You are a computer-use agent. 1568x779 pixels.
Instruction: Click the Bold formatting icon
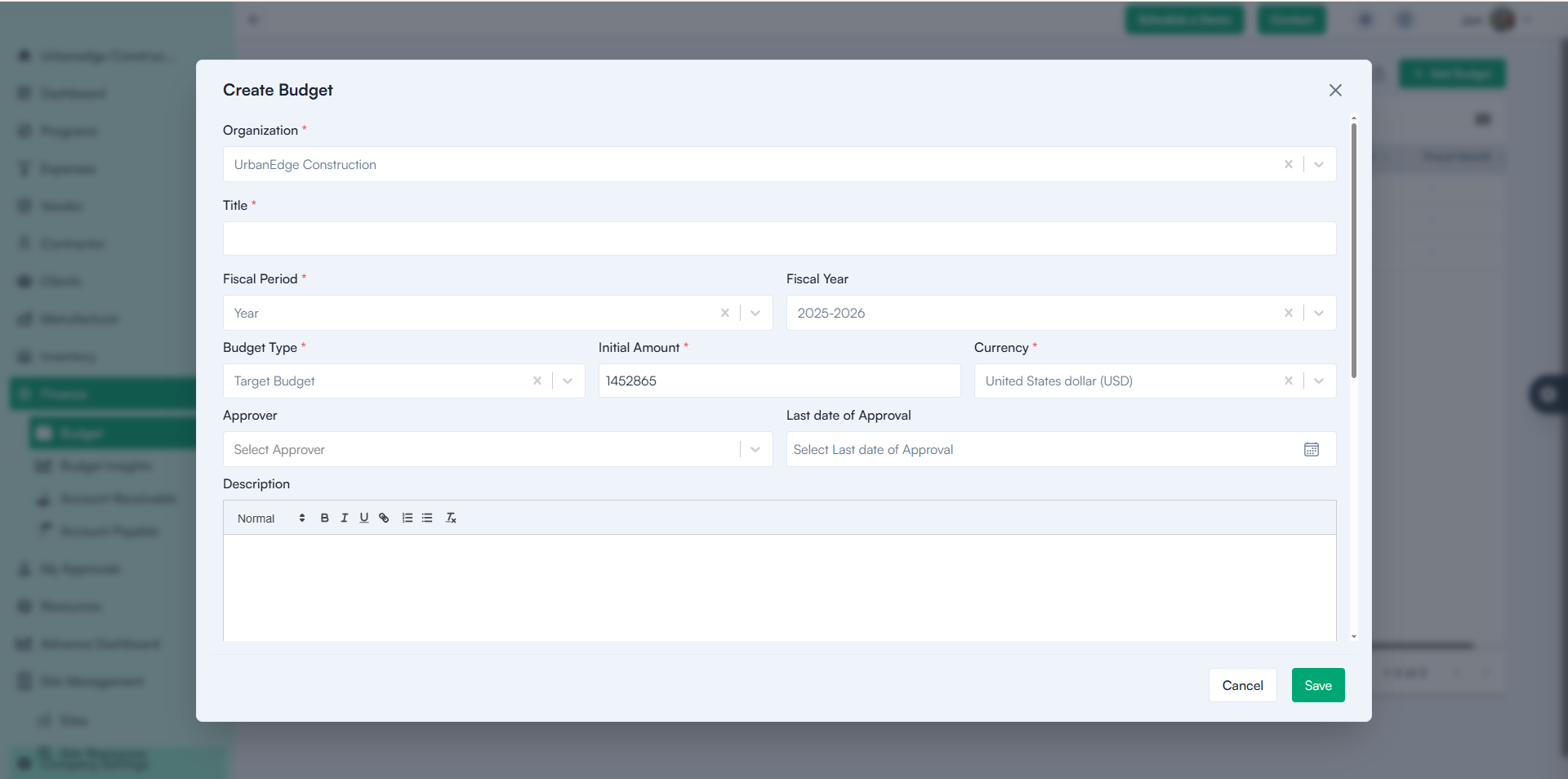click(324, 518)
